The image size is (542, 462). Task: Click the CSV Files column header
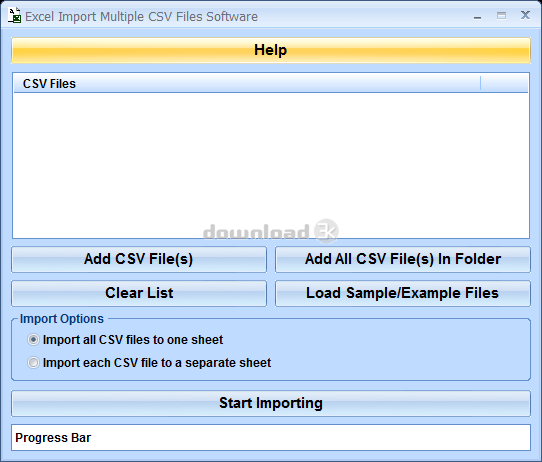247,84
